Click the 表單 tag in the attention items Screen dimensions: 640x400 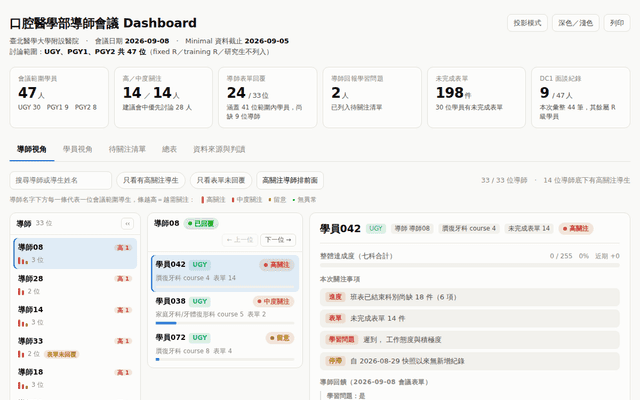point(335,318)
